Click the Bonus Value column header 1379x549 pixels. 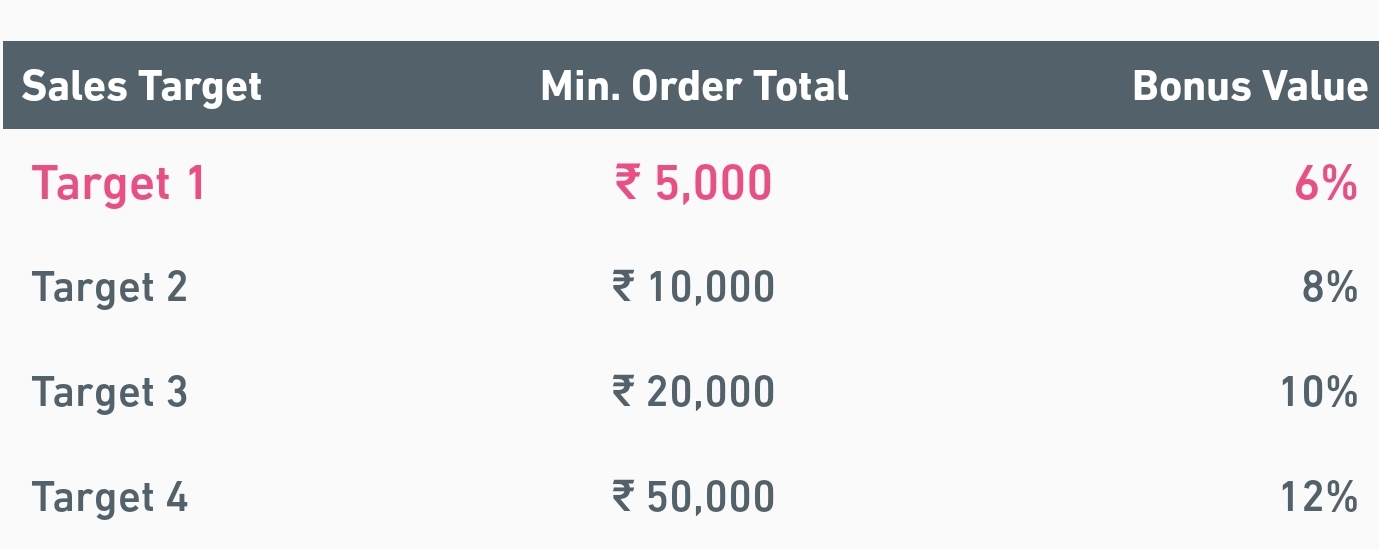coord(1249,87)
